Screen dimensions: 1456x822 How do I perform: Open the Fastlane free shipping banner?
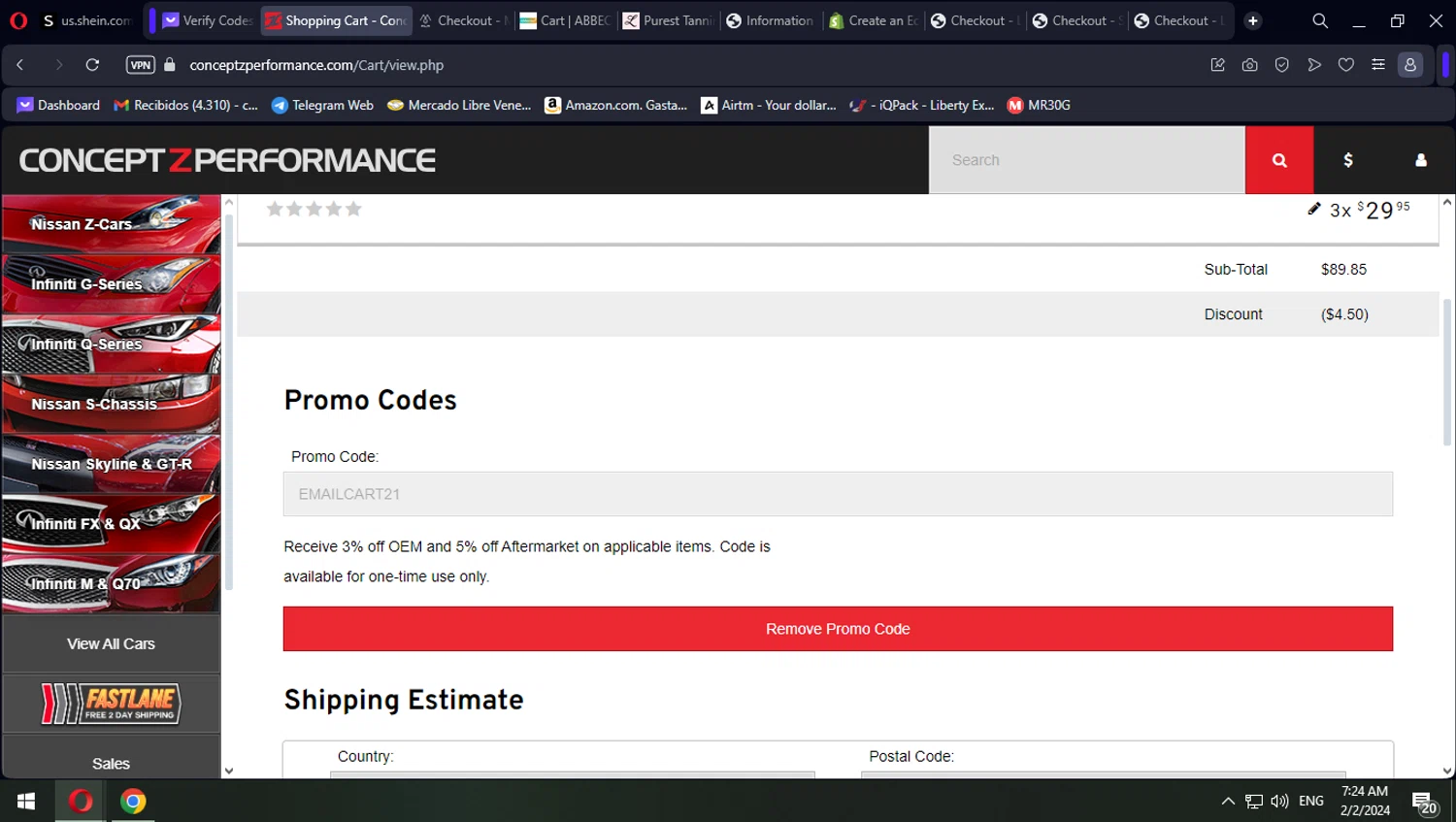coord(112,704)
